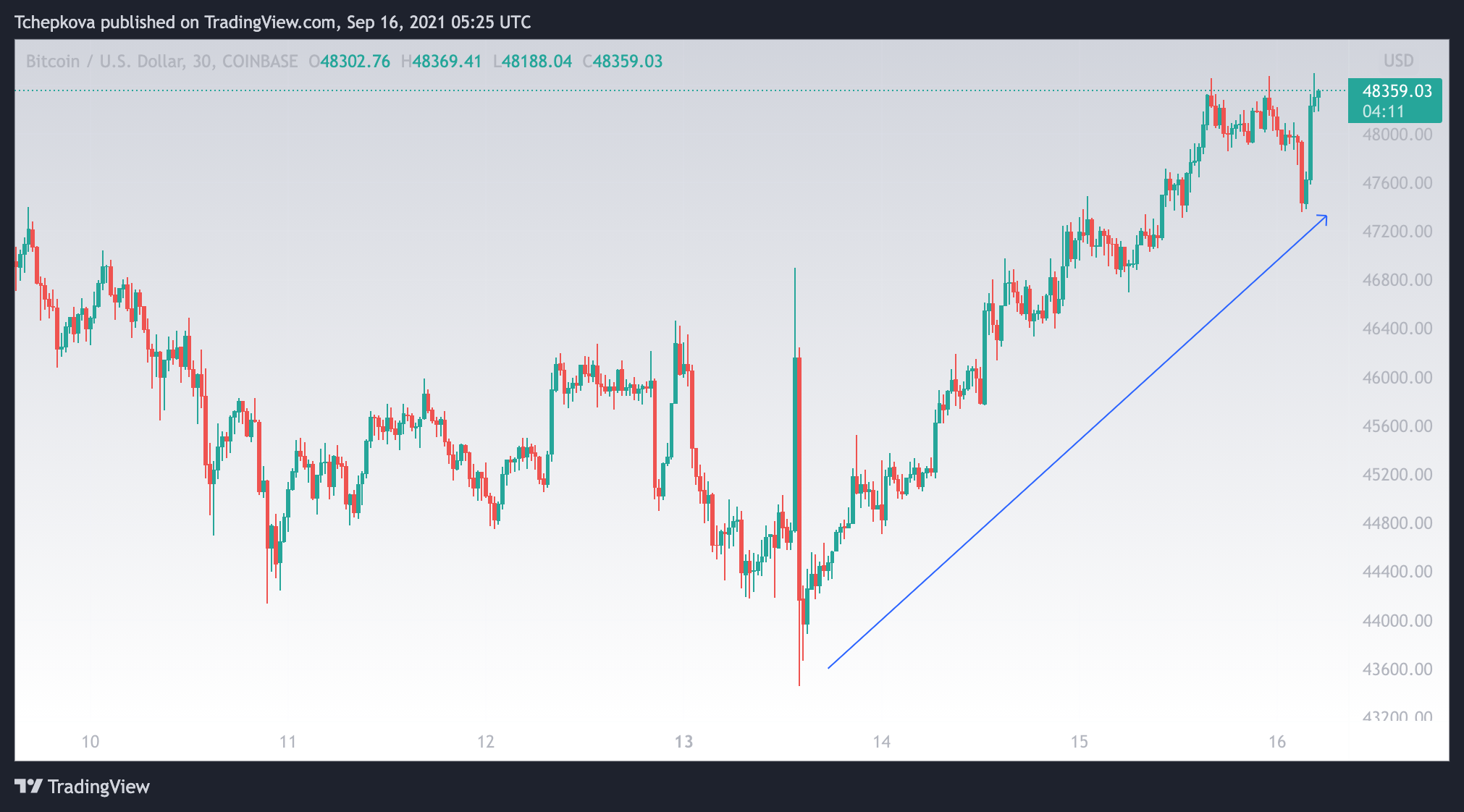Click date marker 14 on time axis
The width and height of the screenshot is (1464, 812).
tap(881, 742)
